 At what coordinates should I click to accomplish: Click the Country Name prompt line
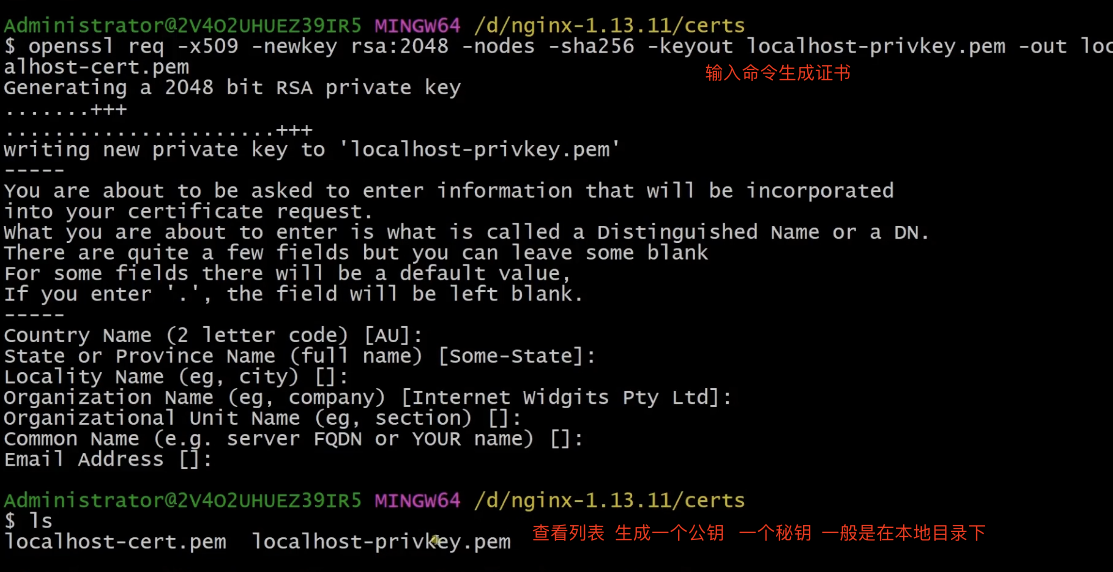point(214,335)
